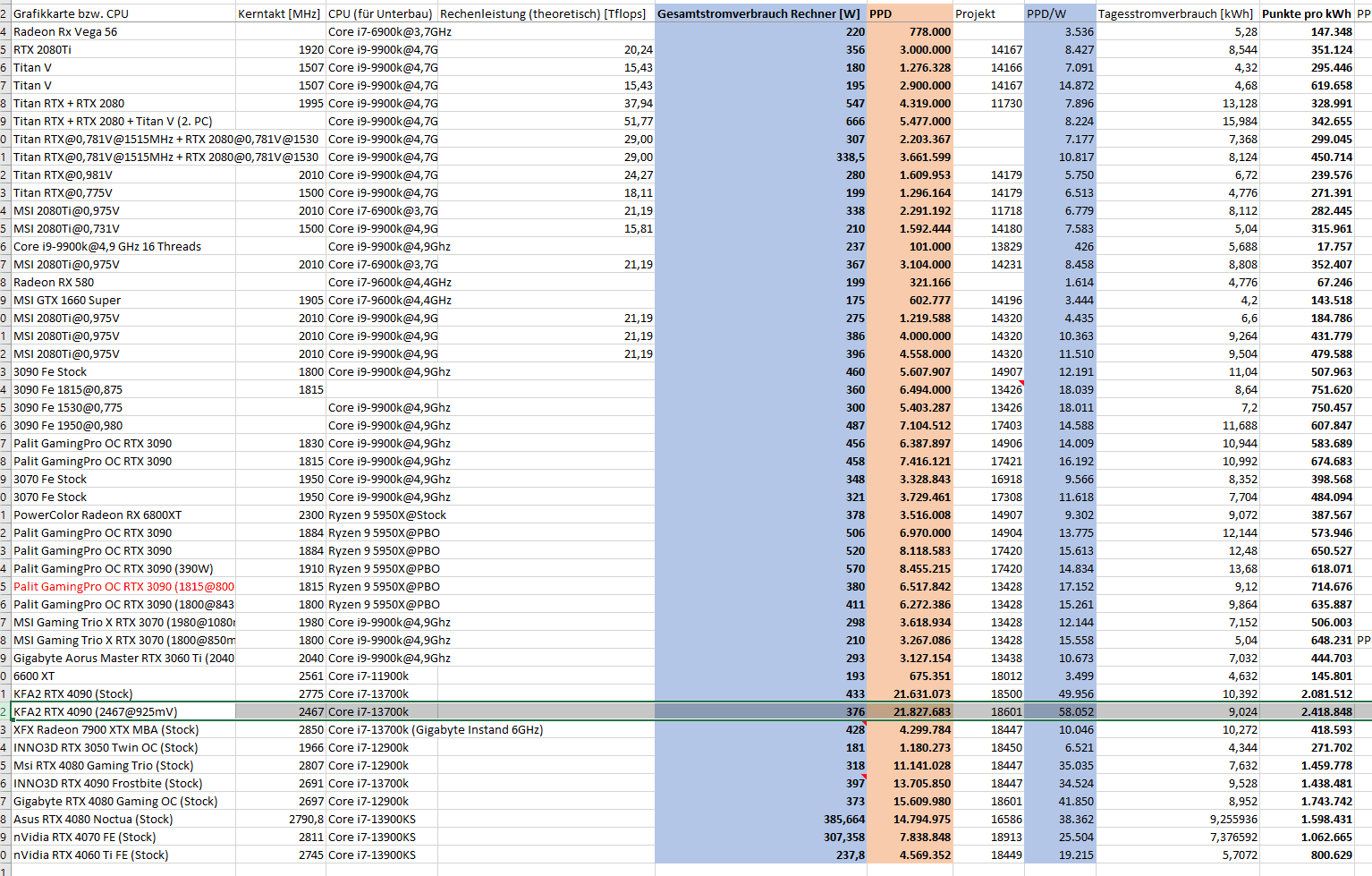Image resolution: width=1372 pixels, height=876 pixels.
Task: Click 'nVidia RTX 4070 FE (Stock)' cell
Action: click(x=123, y=837)
